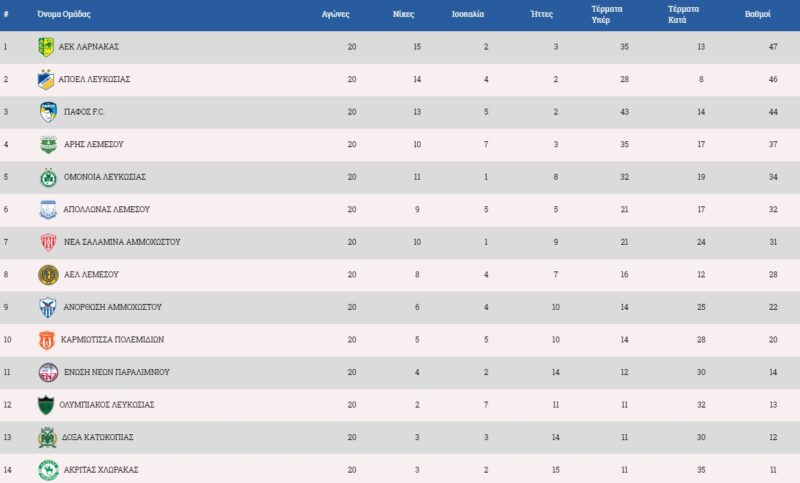Click ΑΠΟΕΛ ΛΕΥΚΩΣΙΑΣ goals against value 8

(x=702, y=80)
